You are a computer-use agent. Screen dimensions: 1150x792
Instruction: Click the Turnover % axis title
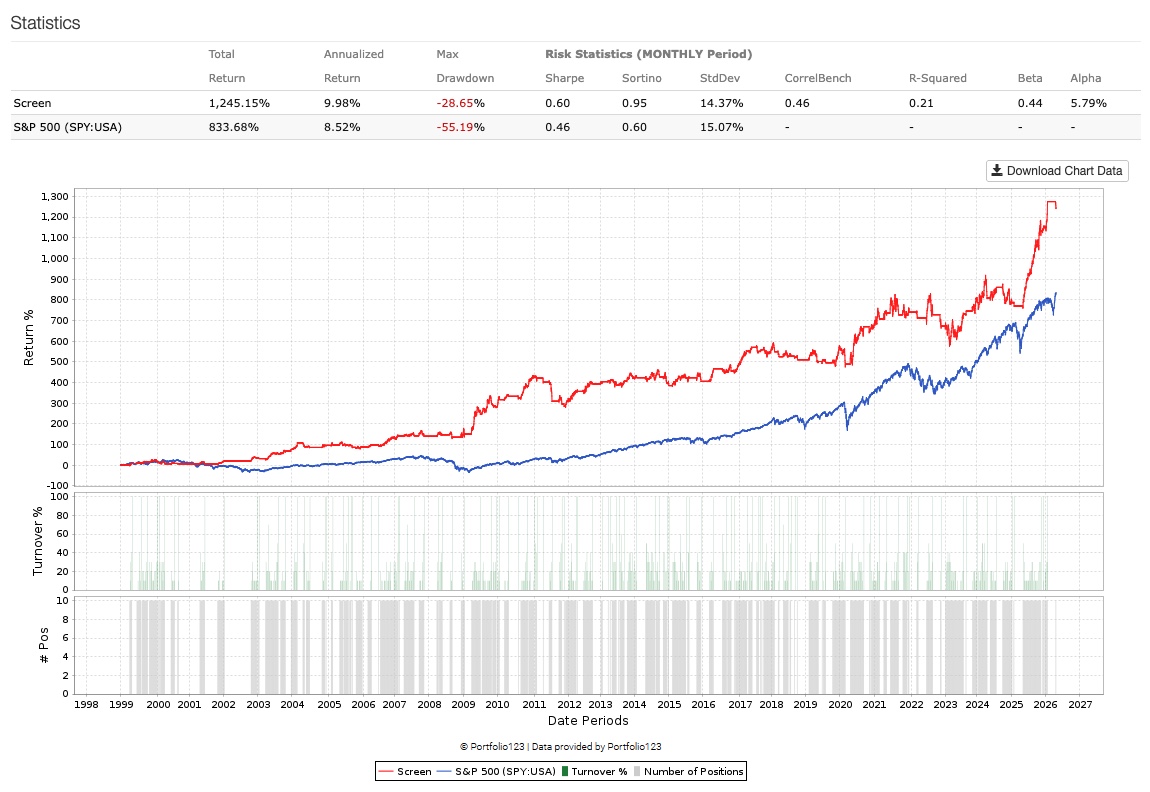point(37,541)
